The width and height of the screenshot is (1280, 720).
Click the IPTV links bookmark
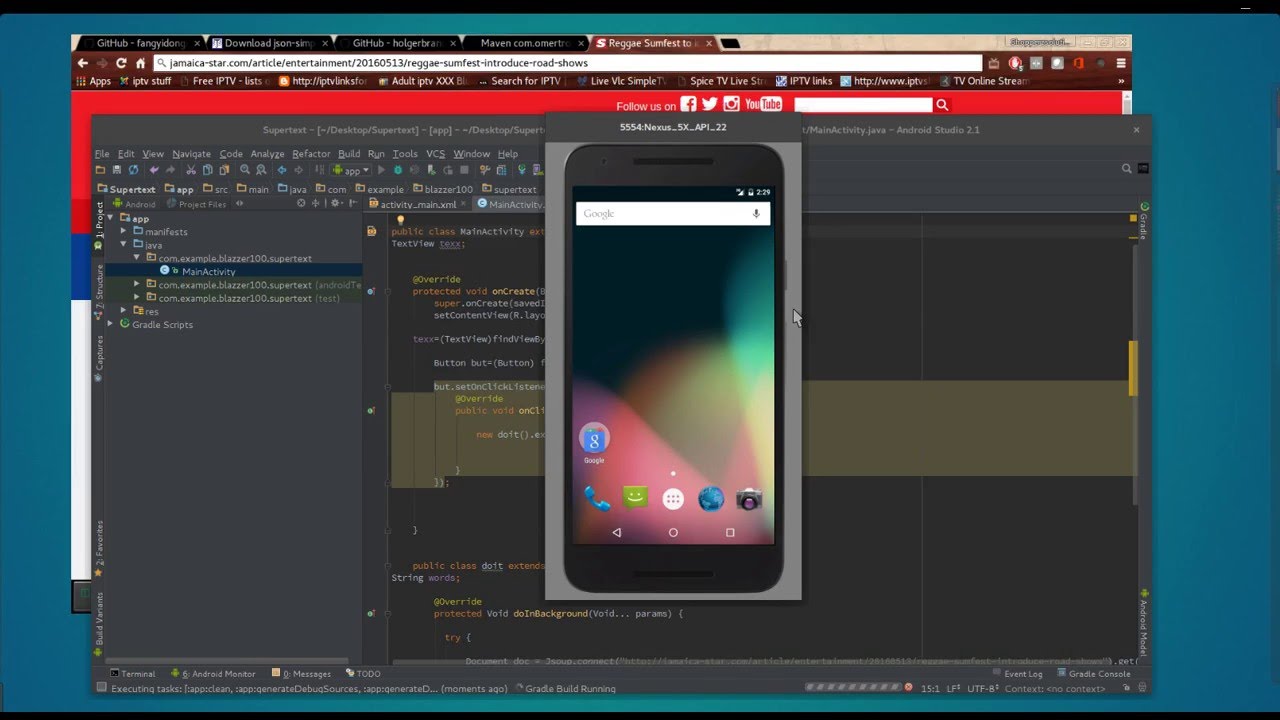pos(804,81)
